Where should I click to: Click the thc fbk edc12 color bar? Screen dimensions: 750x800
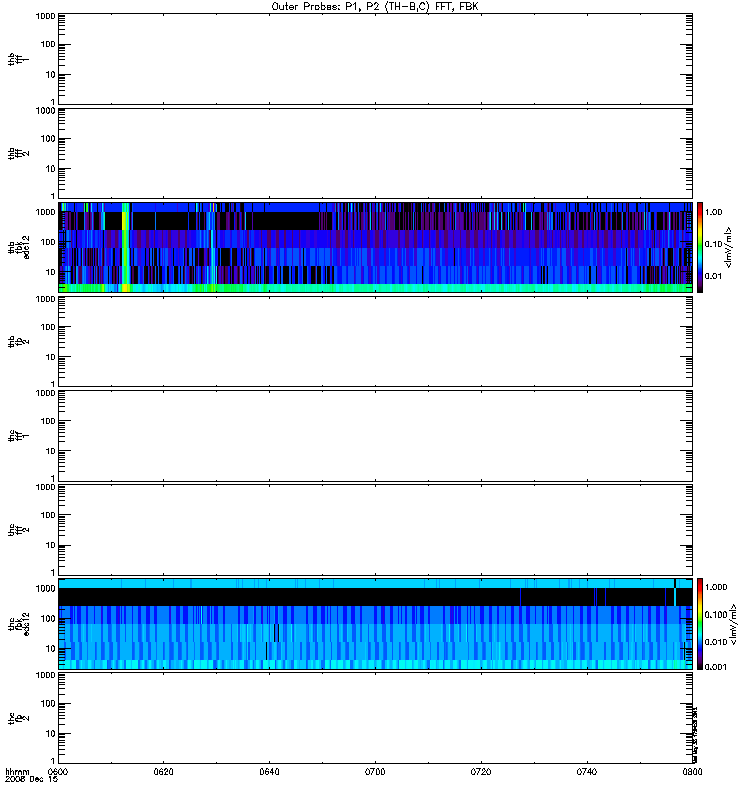coord(700,624)
